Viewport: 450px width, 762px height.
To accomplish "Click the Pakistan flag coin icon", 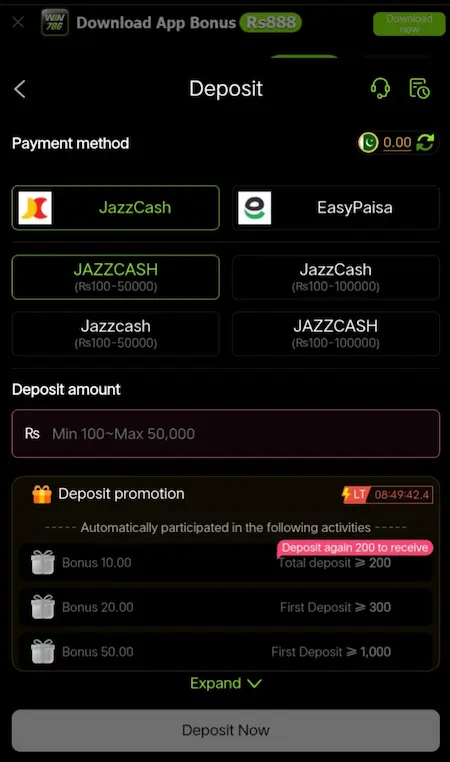I will click(x=368, y=143).
